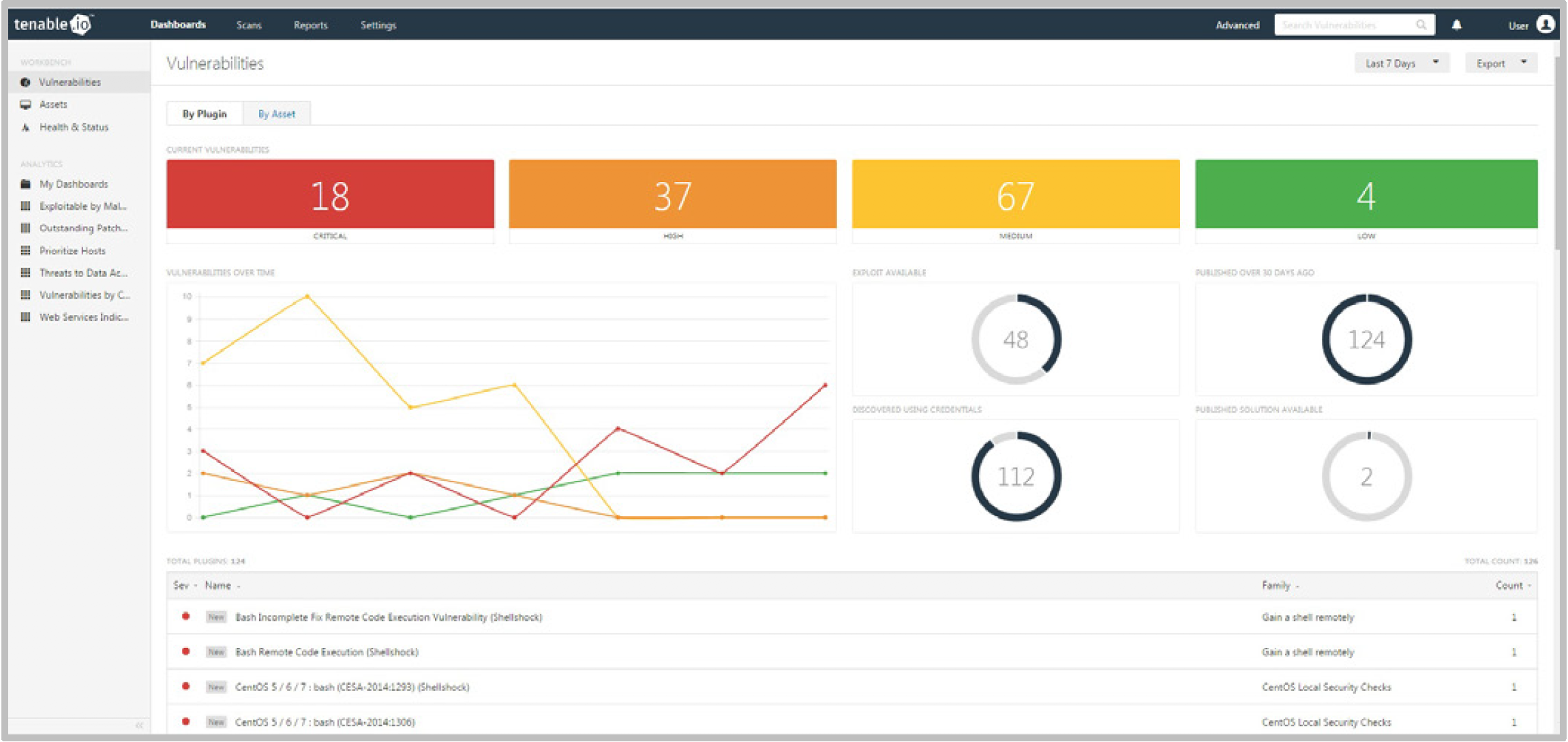The height and width of the screenshot is (742, 1568).
Task: Click the search magnifier icon
Action: pyautogui.click(x=1421, y=25)
